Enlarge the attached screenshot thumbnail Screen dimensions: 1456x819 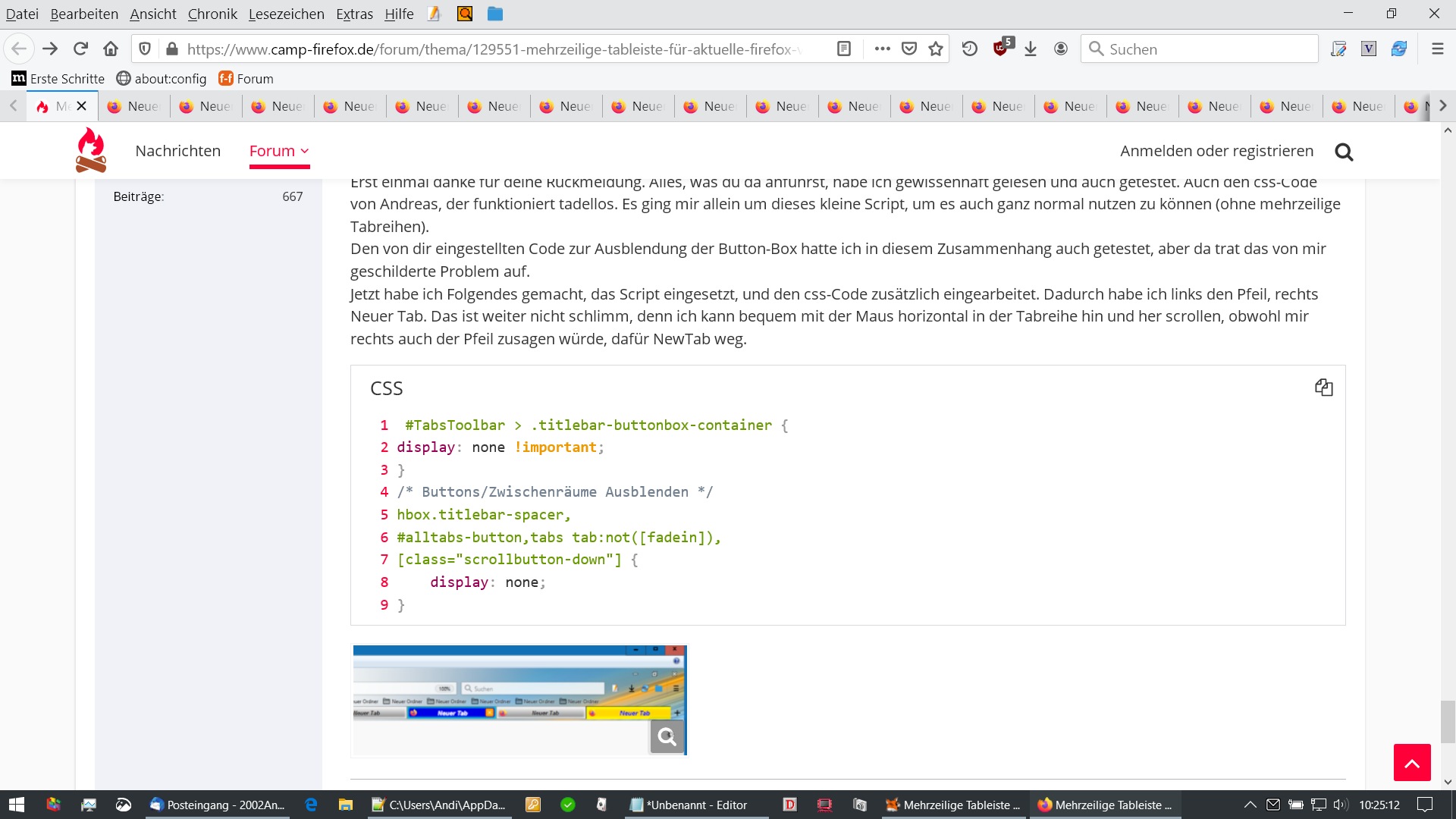519,700
